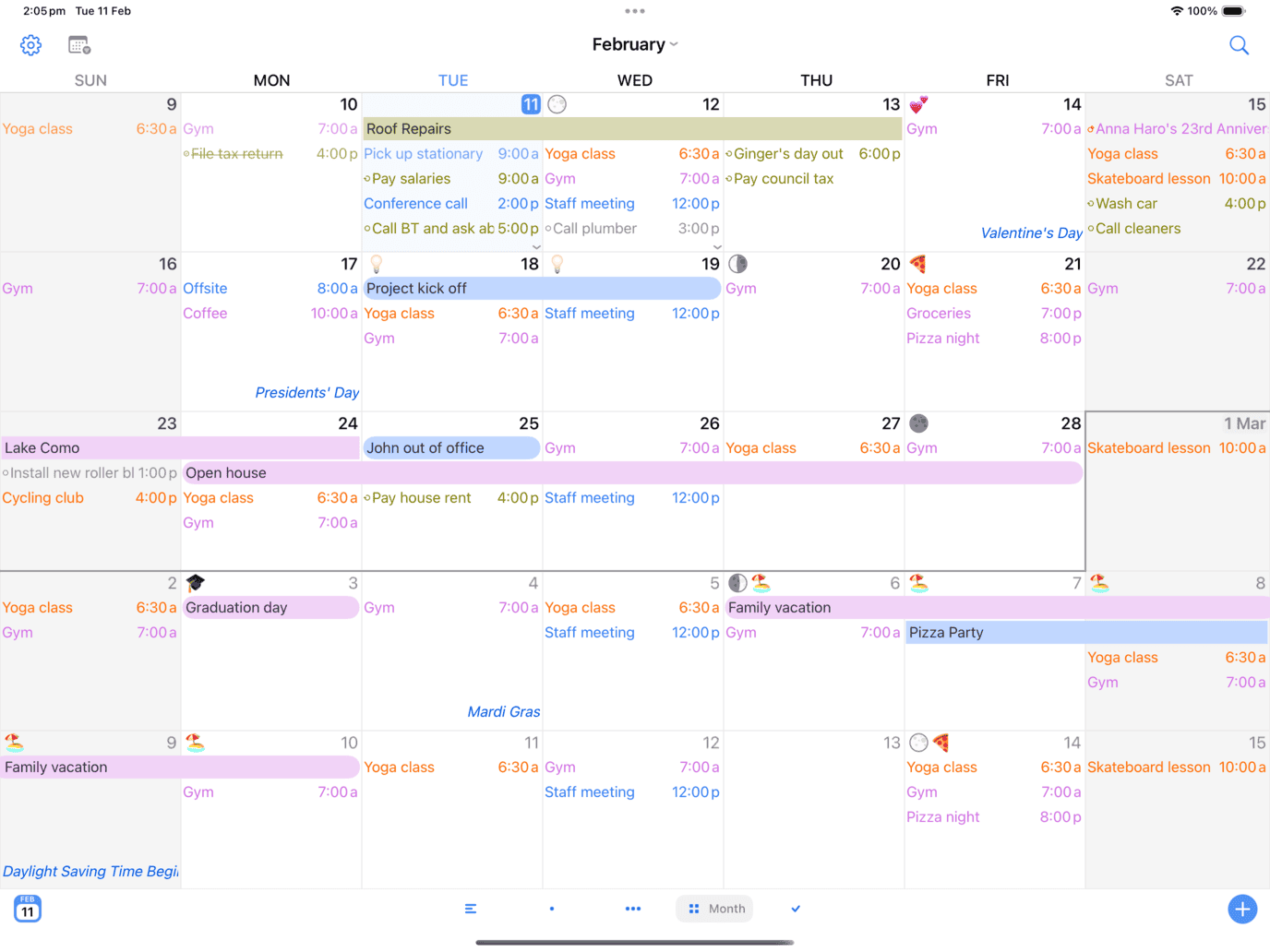The height and width of the screenshot is (952, 1270).
Task: Complete Pay council tax reminder circle
Action: pos(729,179)
